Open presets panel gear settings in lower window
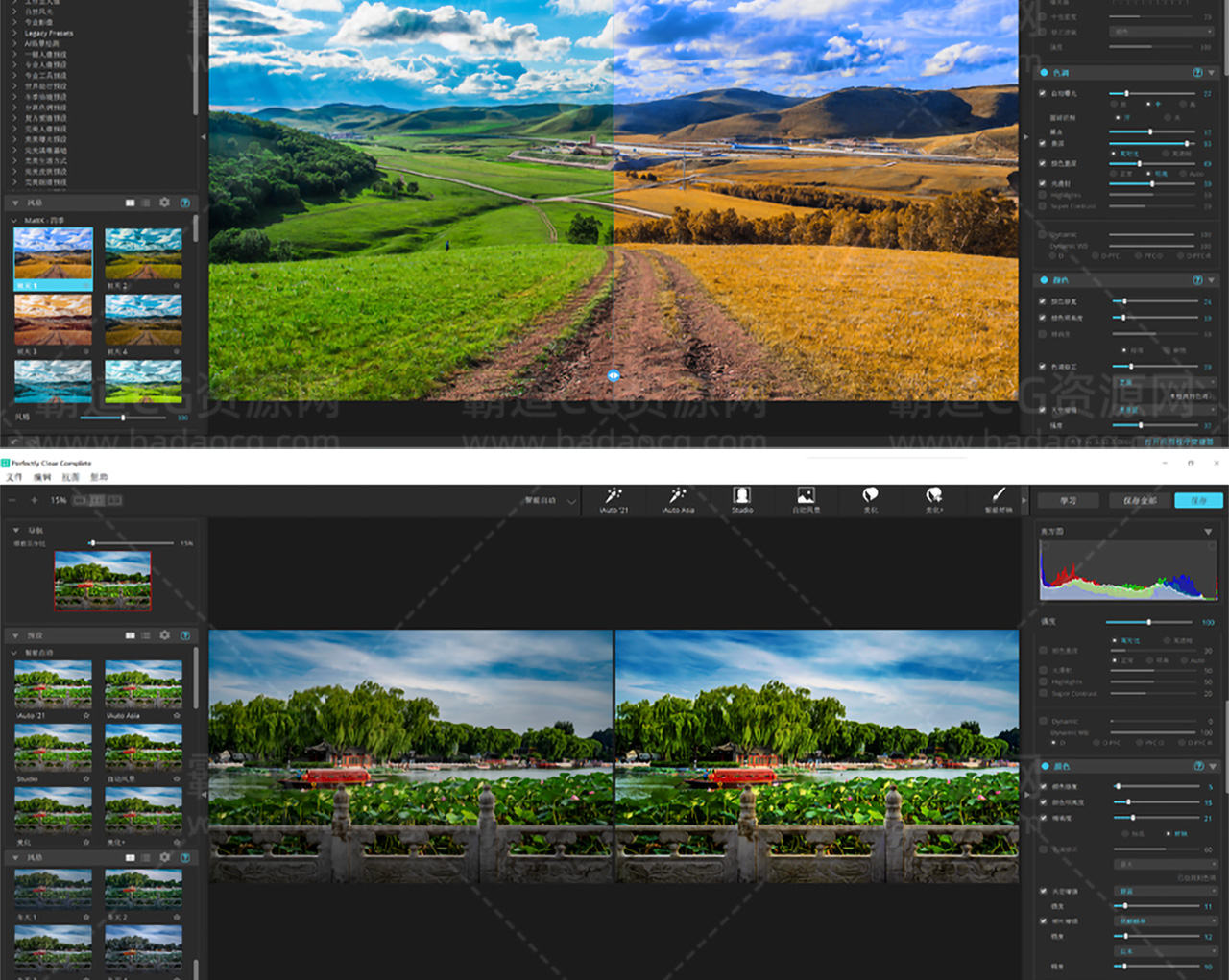The image size is (1229, 980). tap(165, 635)
